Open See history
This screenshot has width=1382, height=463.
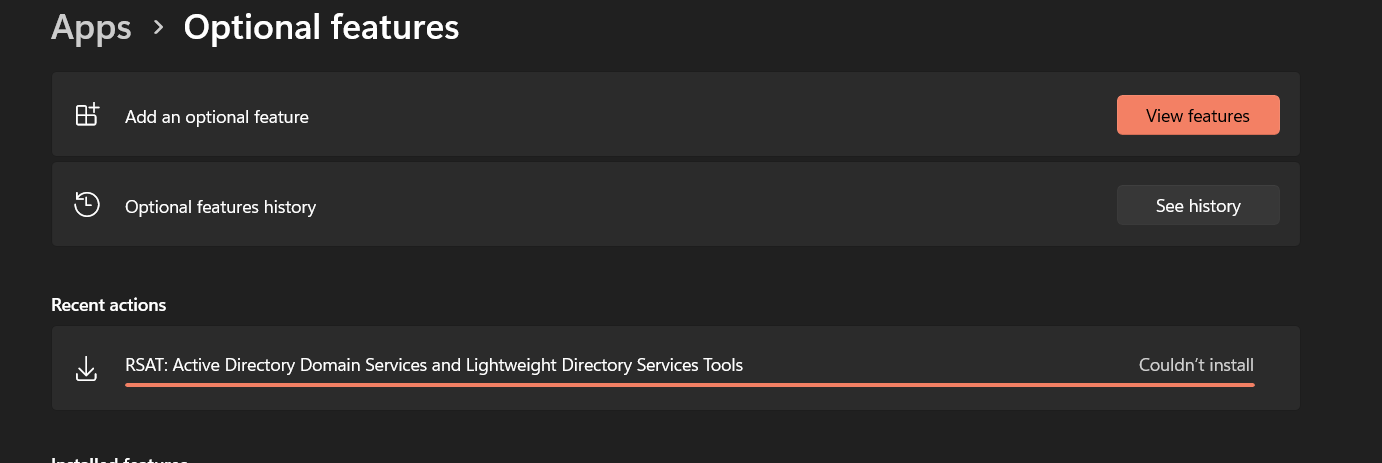(x=1198, y=205)
